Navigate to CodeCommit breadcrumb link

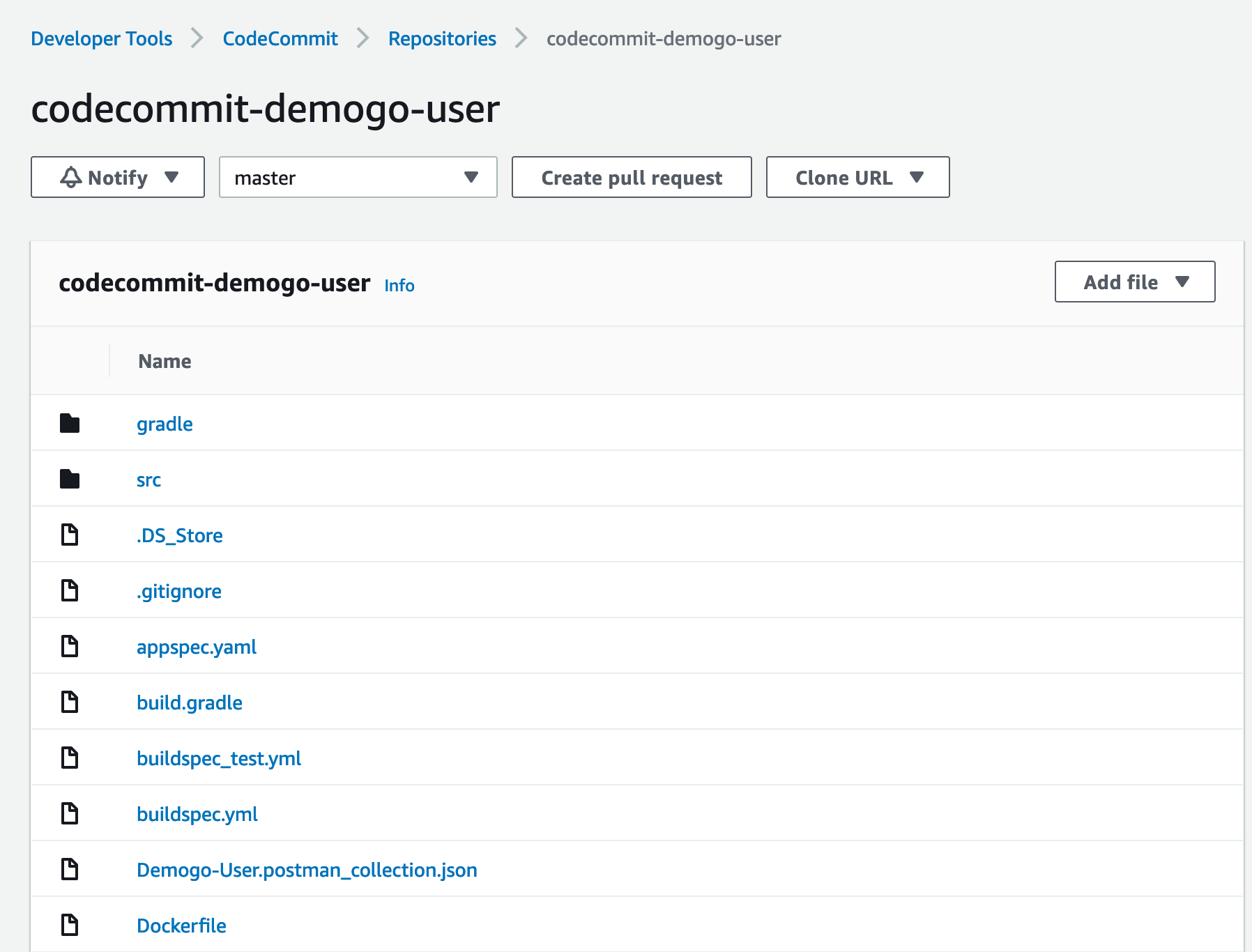(280, 38)
